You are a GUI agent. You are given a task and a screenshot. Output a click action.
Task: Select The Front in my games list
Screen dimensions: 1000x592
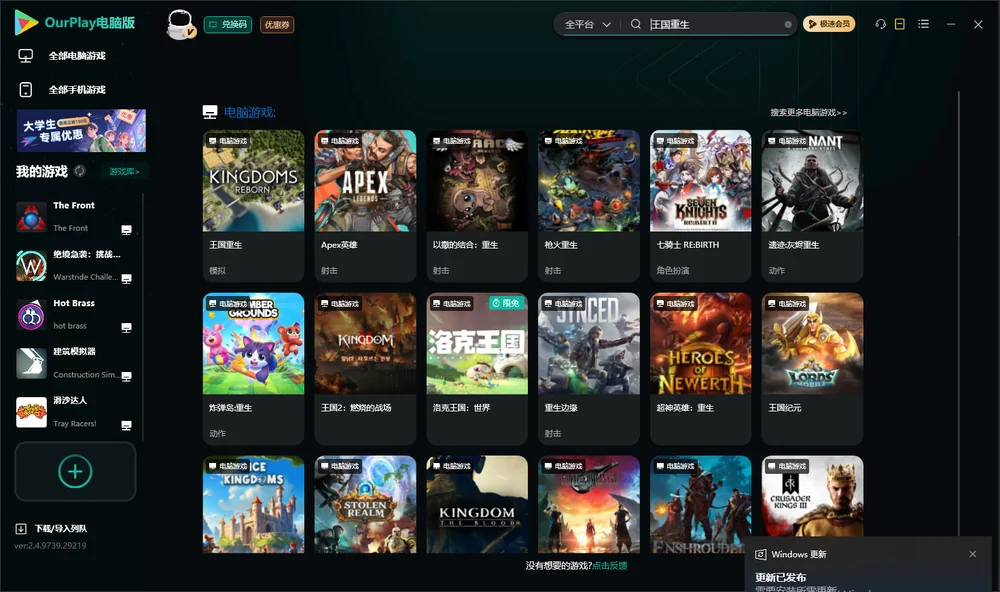[x=75, y=217]
